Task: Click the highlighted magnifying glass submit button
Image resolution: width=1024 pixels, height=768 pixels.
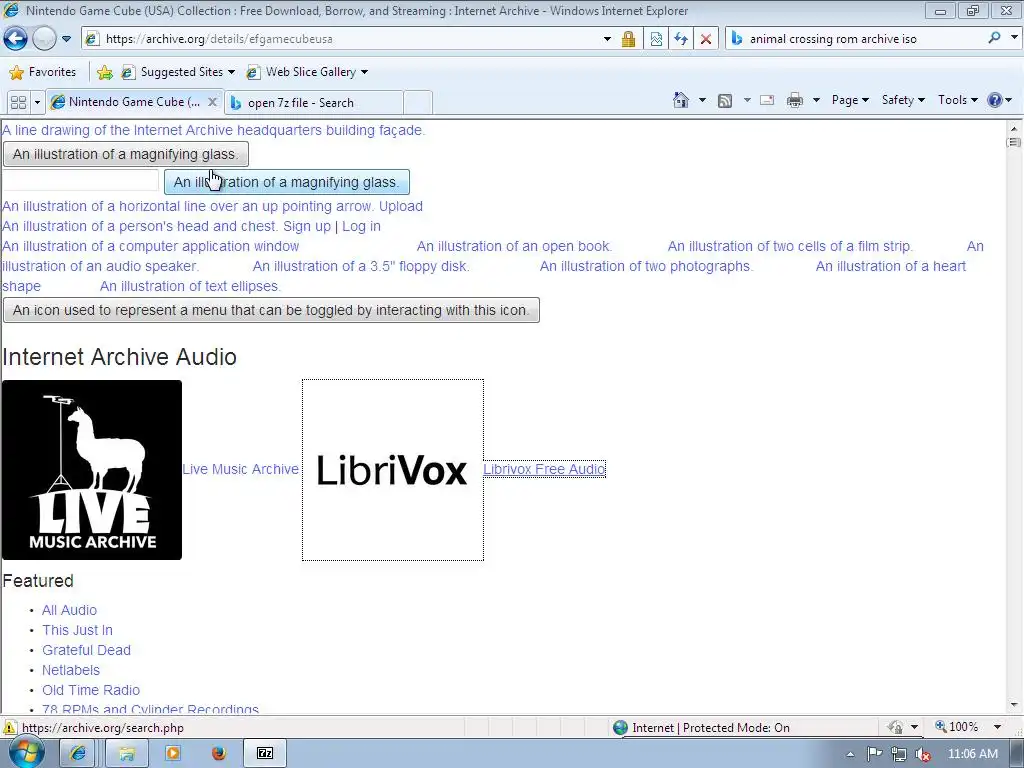Action: tap(287, 182)
